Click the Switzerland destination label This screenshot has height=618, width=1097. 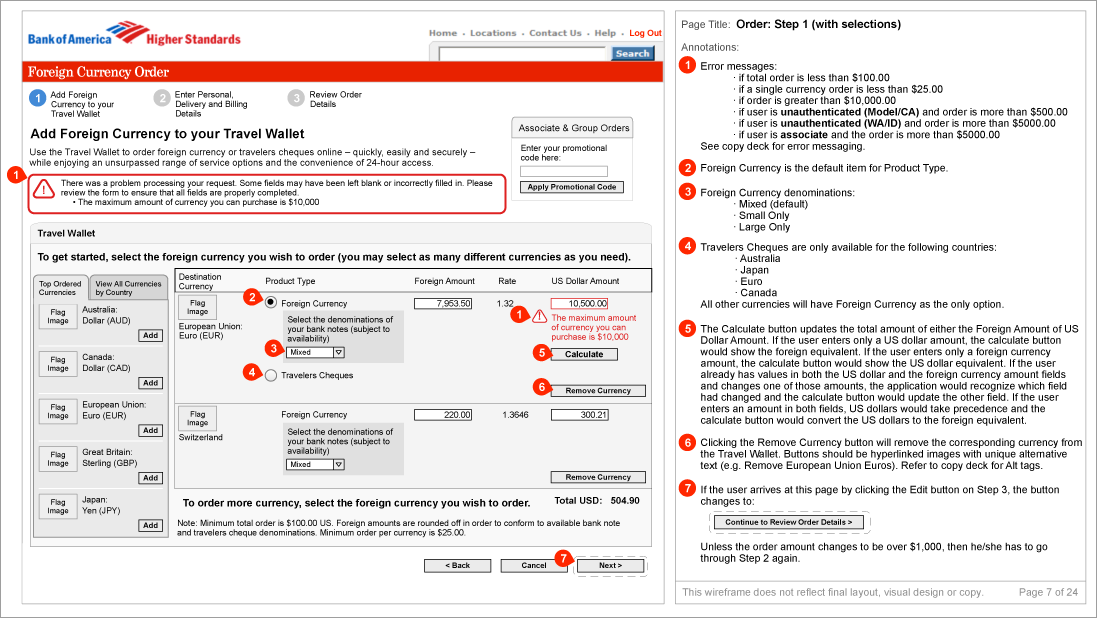click(201, 437)
